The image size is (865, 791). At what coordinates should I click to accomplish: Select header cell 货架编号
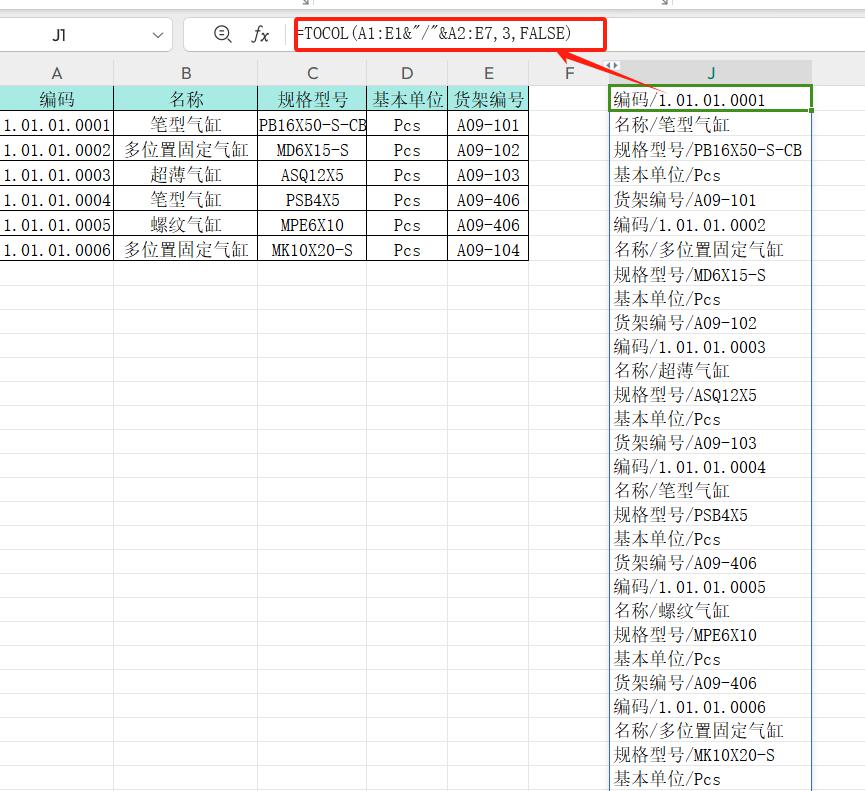[x=488, y=99]
